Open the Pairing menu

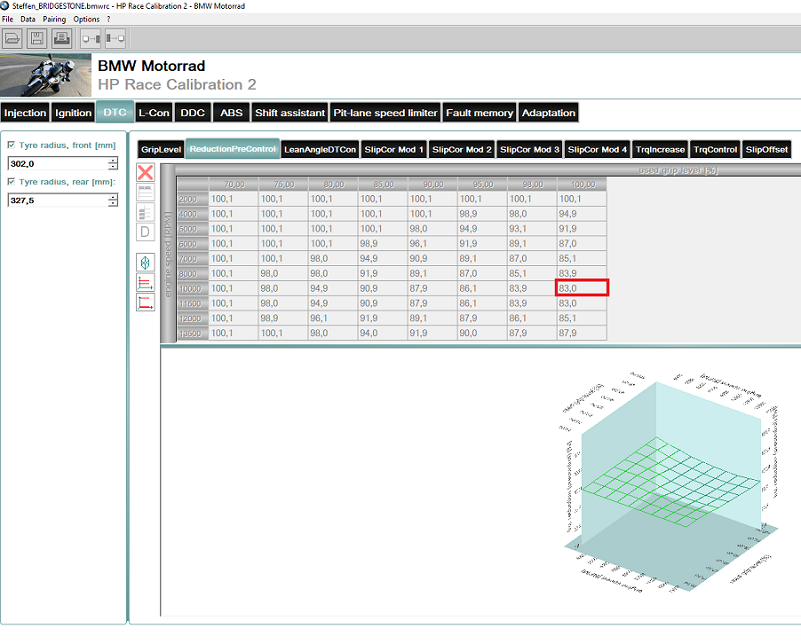(x=54, y=19)
